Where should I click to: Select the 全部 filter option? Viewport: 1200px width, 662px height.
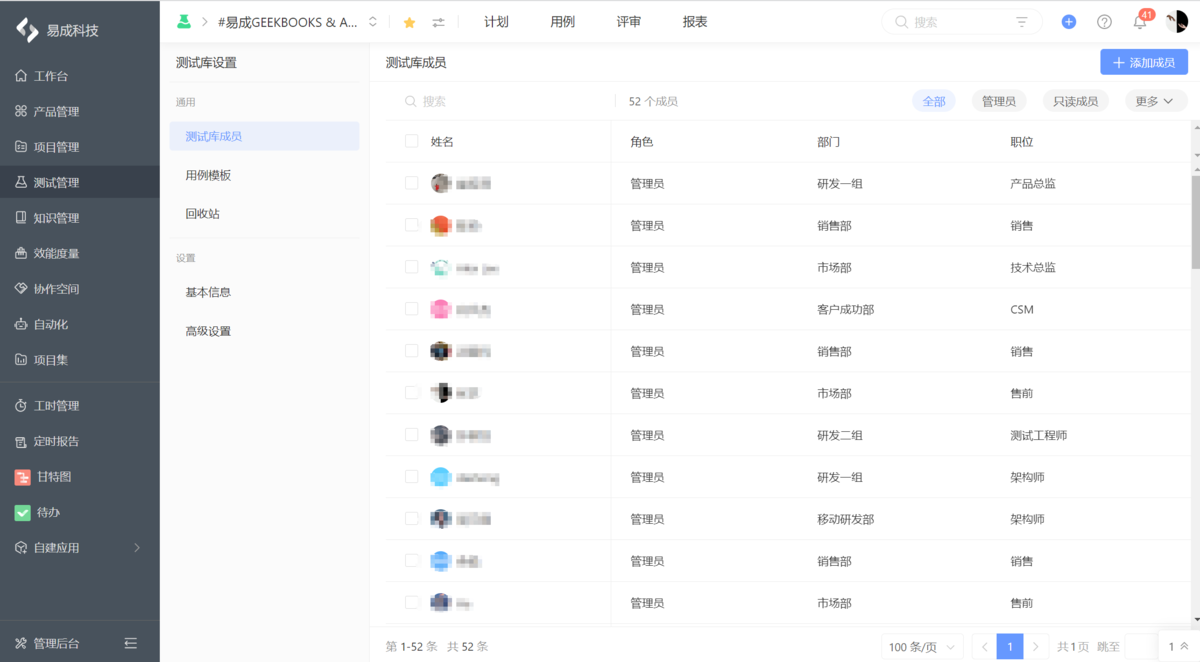(933, 101)
